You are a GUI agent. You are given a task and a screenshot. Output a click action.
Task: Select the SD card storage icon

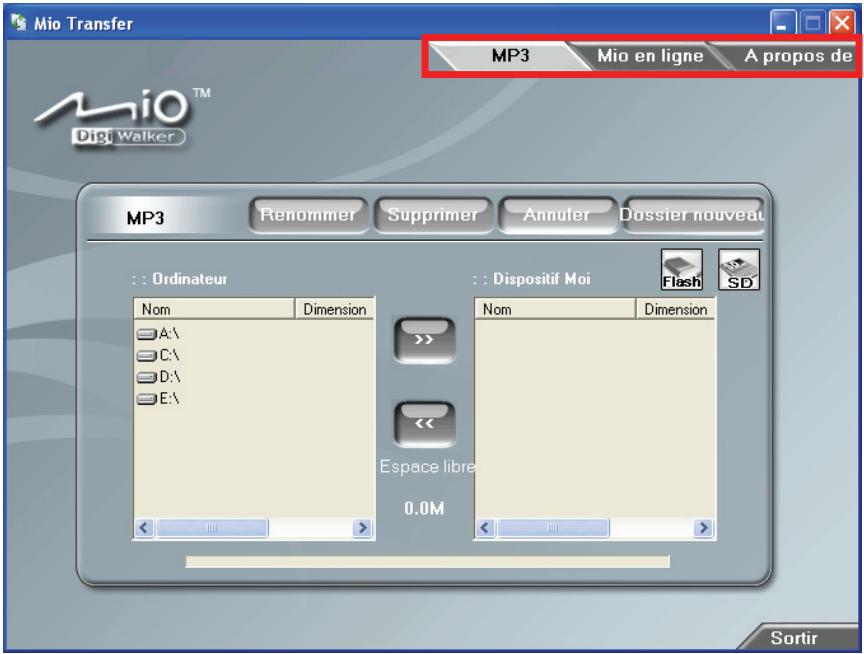point(739,269)
